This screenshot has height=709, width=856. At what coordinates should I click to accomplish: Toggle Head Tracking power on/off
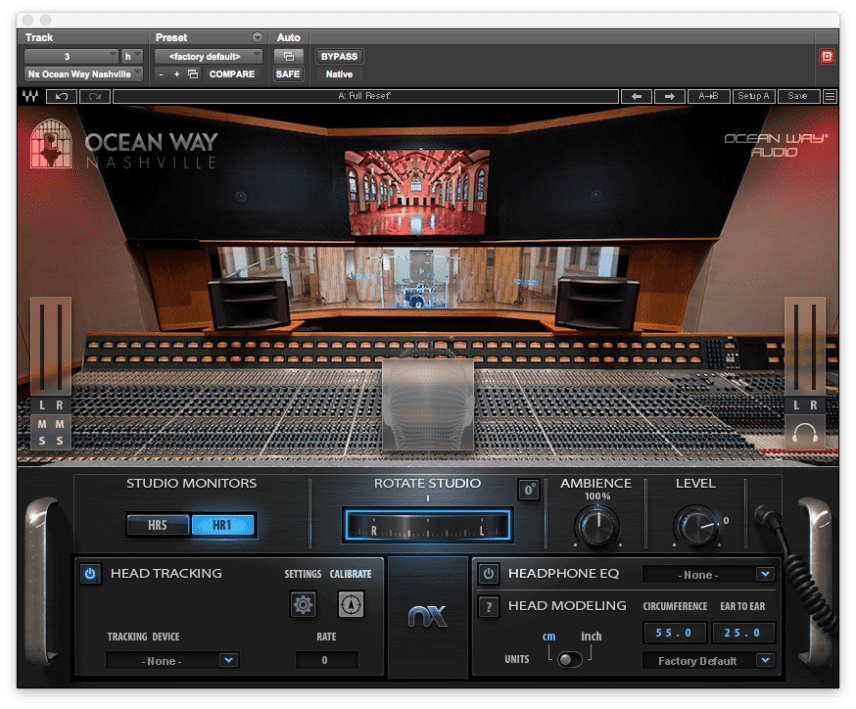point(90,574)
